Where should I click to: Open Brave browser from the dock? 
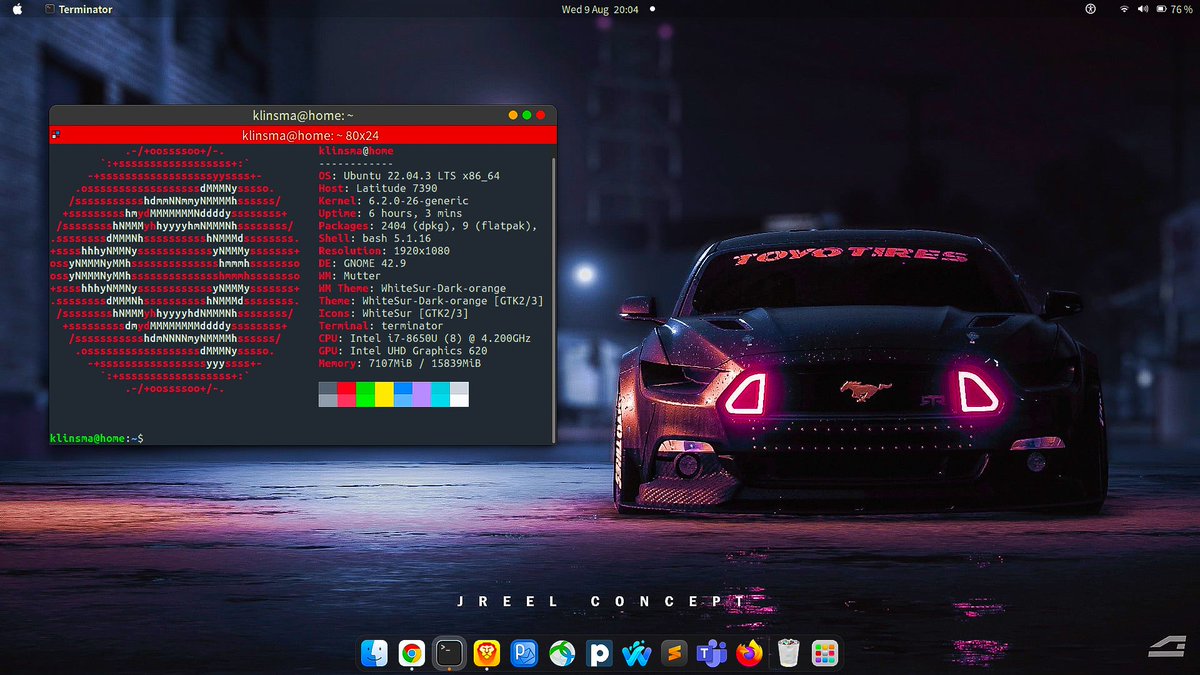(x=487, y=654)
